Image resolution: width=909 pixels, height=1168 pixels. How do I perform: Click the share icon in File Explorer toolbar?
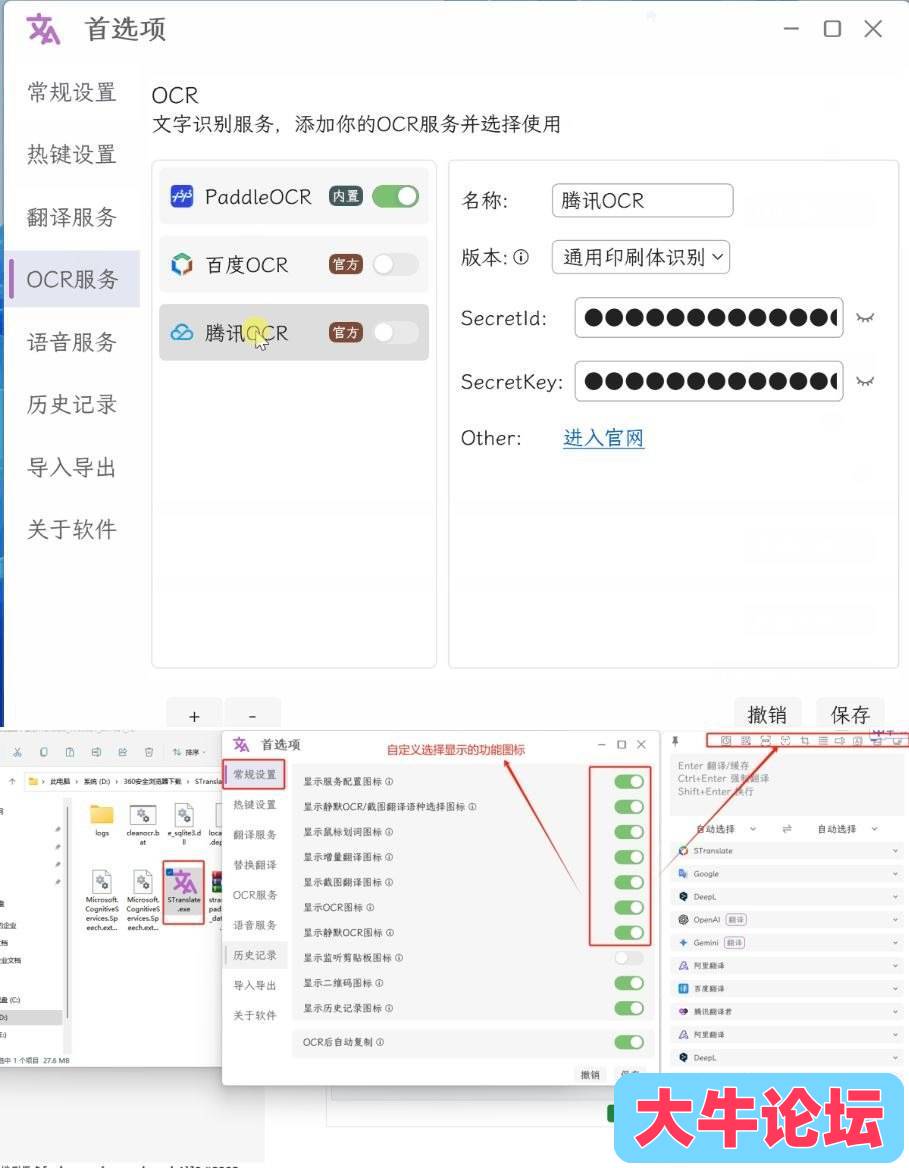(x=123, y=752)
